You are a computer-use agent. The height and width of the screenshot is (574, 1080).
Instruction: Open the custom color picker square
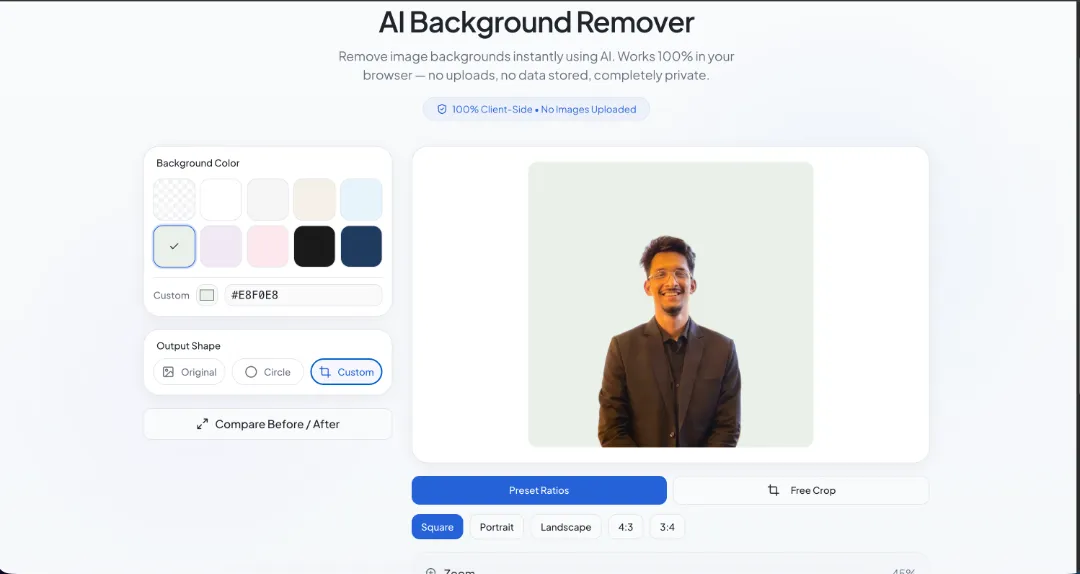click(x=207, y=295)
